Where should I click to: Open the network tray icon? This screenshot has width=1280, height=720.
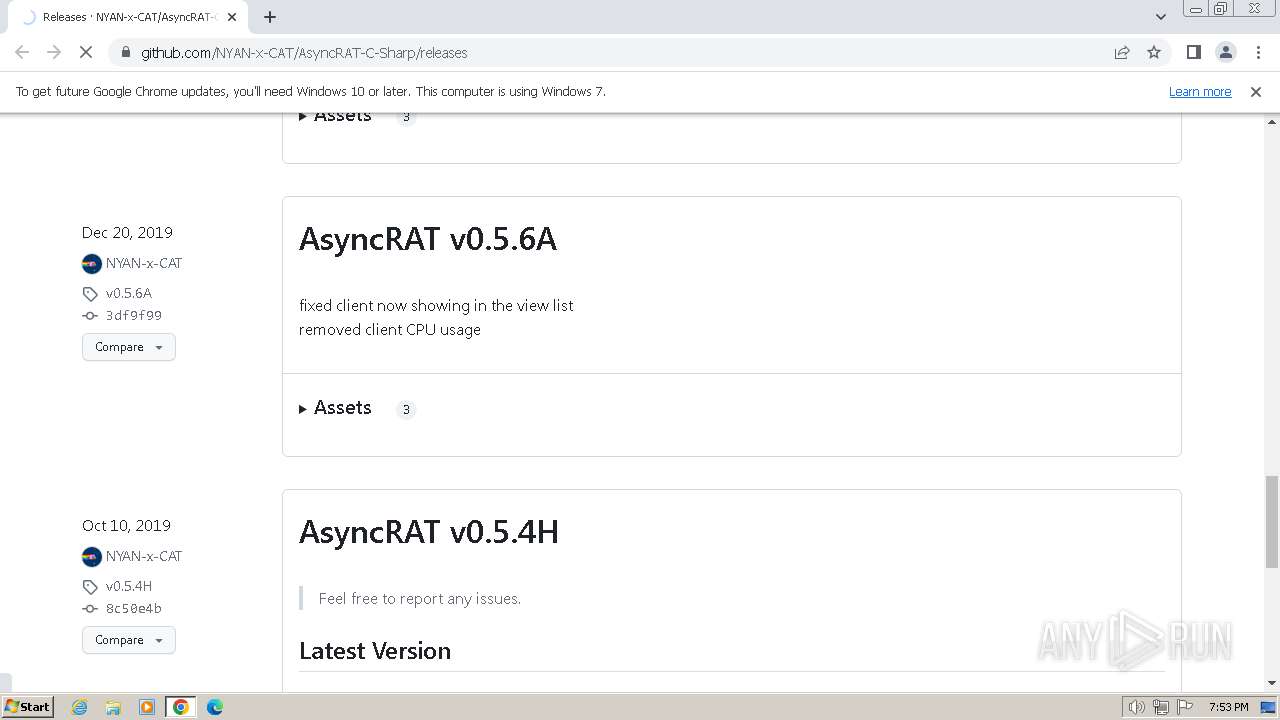[x=1161, y=707]
